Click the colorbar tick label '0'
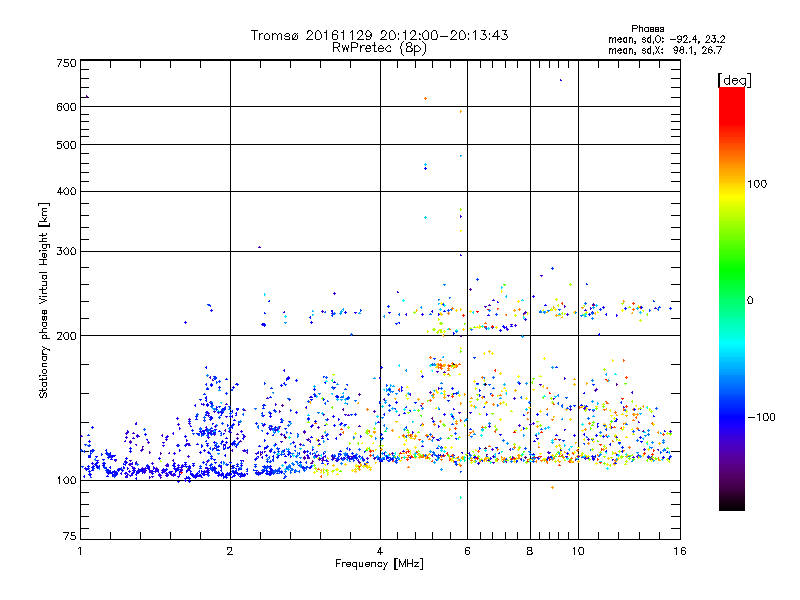The height and width of the screenshot is (600, 800). [x=750, y=300]
